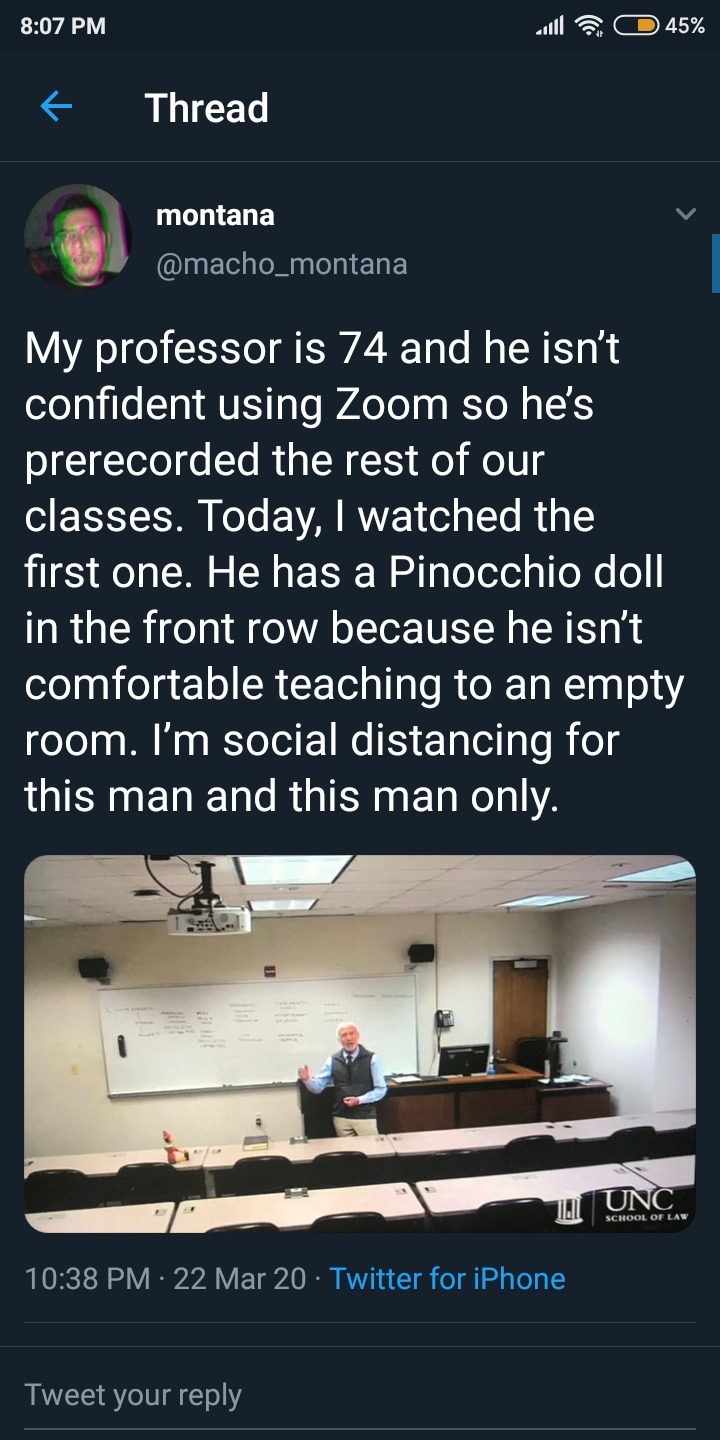The height and width of the screenshot is (1440, 720).
Task: Tap the cellular signal strength icon
Action: click(x=551, y=25)
